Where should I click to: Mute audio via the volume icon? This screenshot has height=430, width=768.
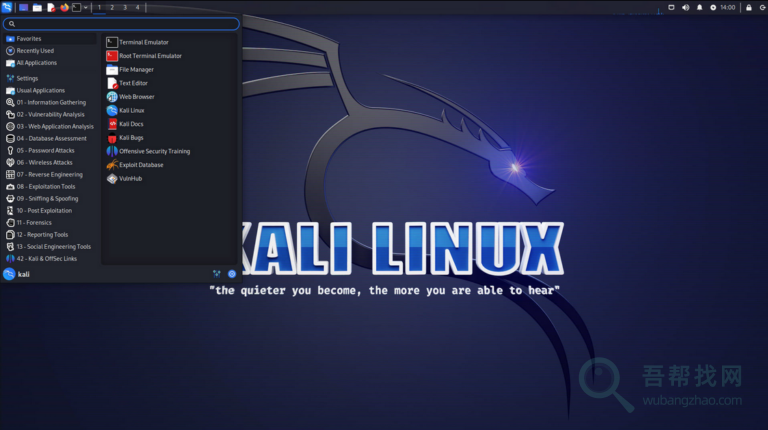click(685, 7)
